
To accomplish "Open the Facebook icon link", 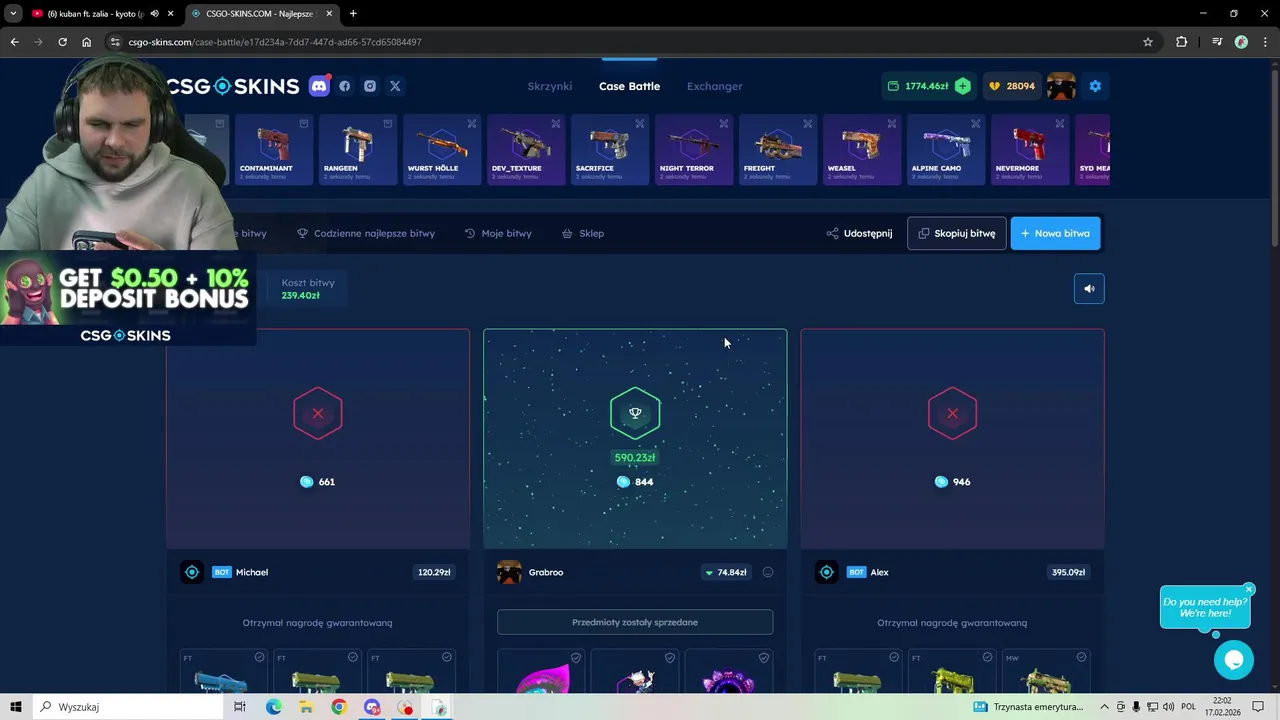I will pos(345,86).
